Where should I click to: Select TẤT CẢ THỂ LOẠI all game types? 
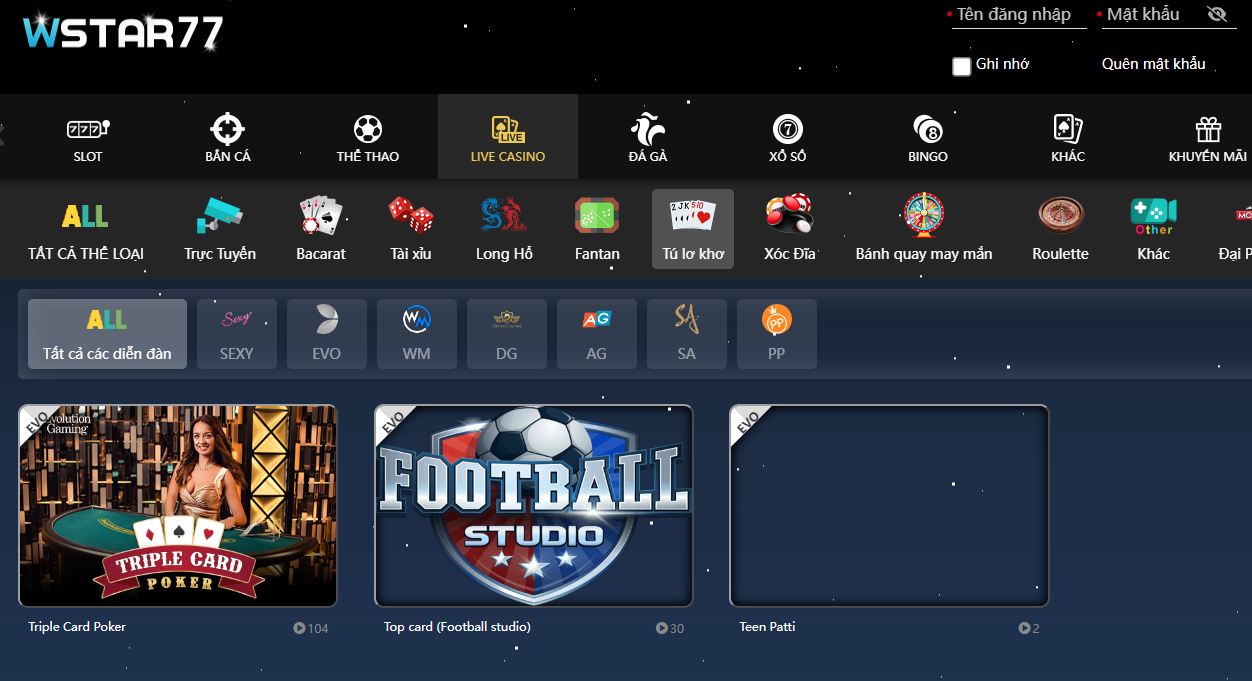point(86,229)
